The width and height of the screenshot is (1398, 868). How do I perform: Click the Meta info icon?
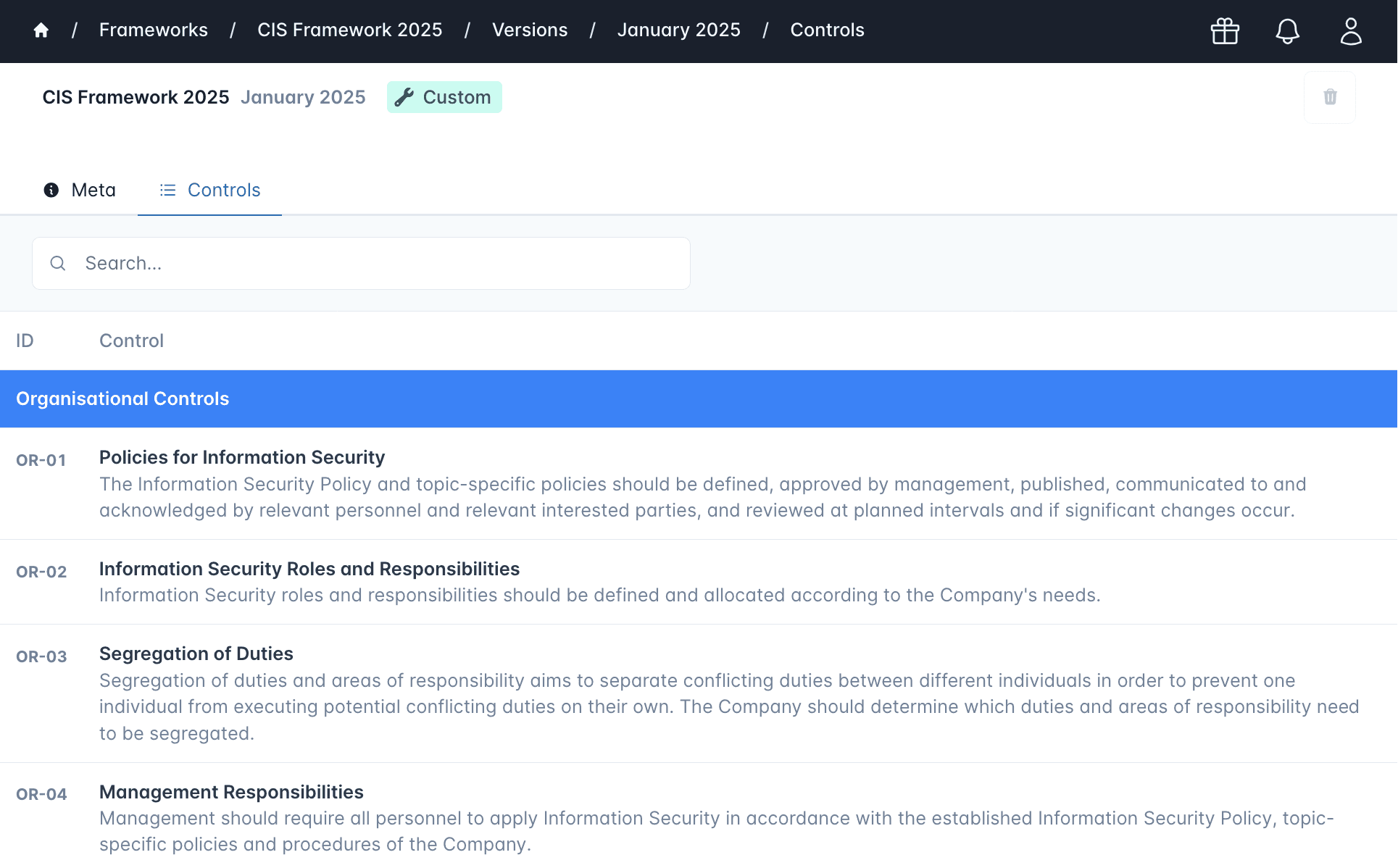click(x=51, y=190)
